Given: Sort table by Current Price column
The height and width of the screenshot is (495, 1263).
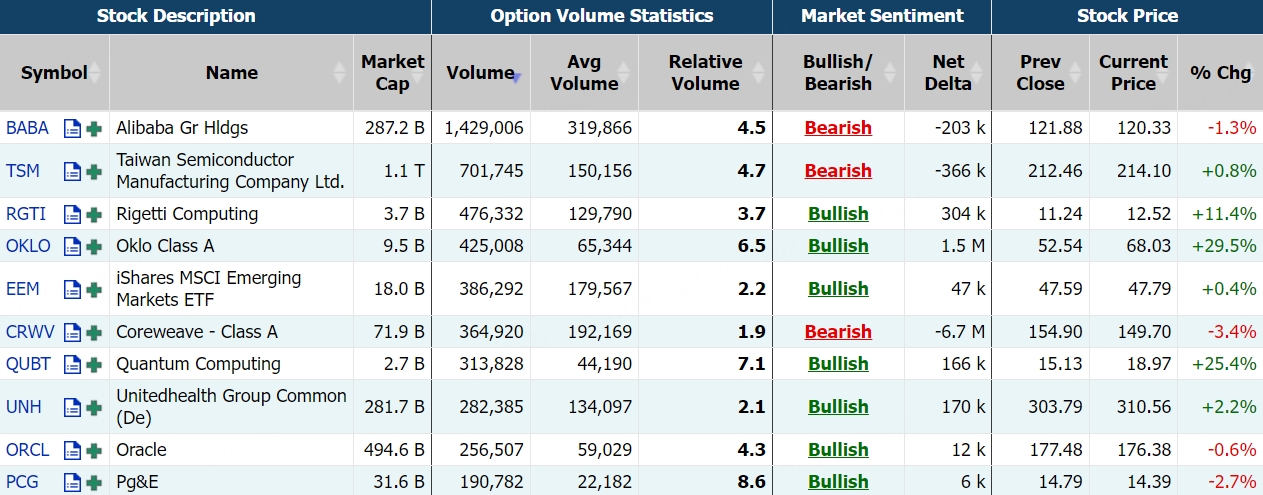Looking at the screenshot, I should [x=1133, y=73].
